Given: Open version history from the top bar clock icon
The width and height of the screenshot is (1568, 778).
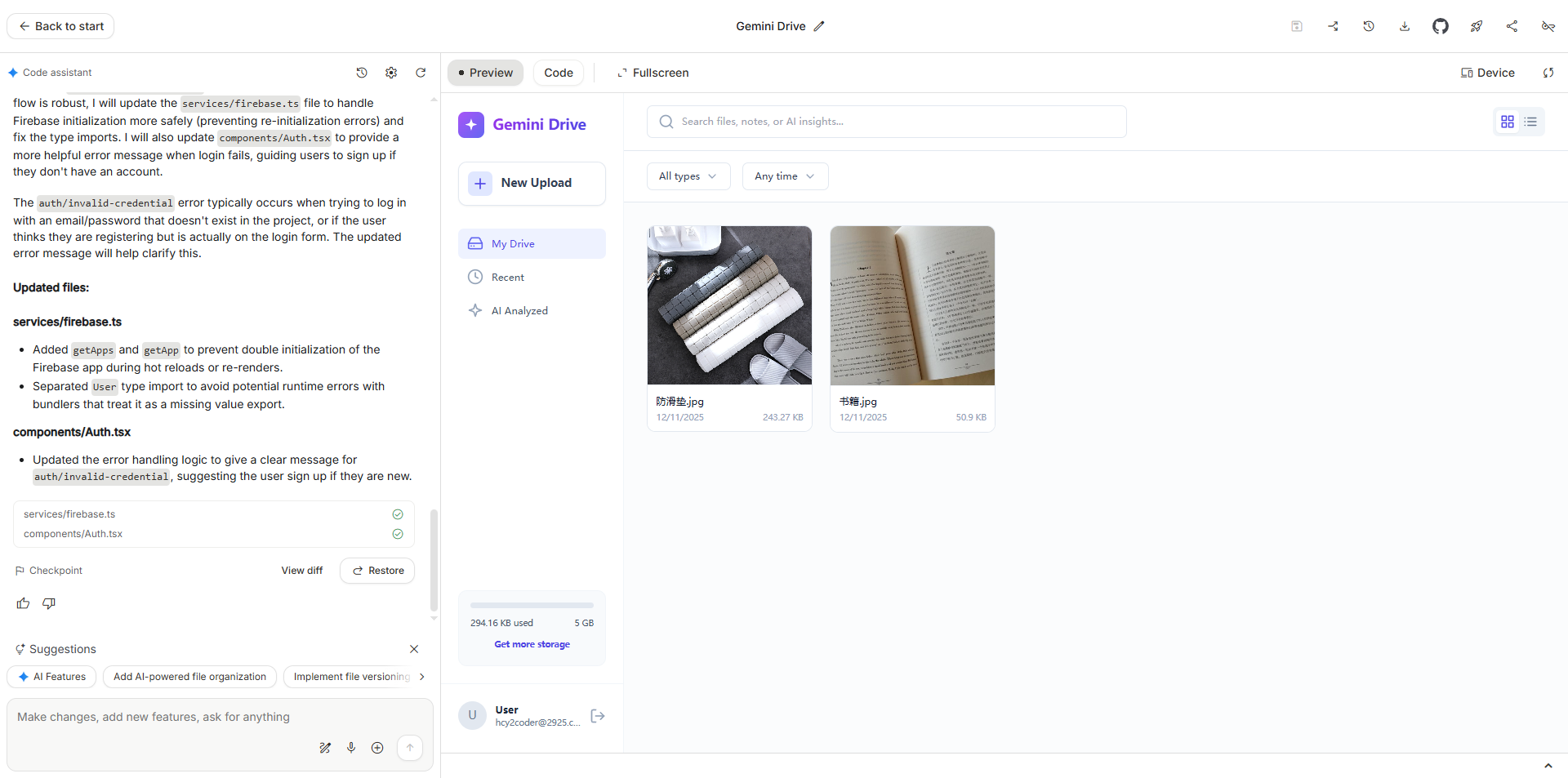Looking at the screenshot, I should [x=1369, y=26].
